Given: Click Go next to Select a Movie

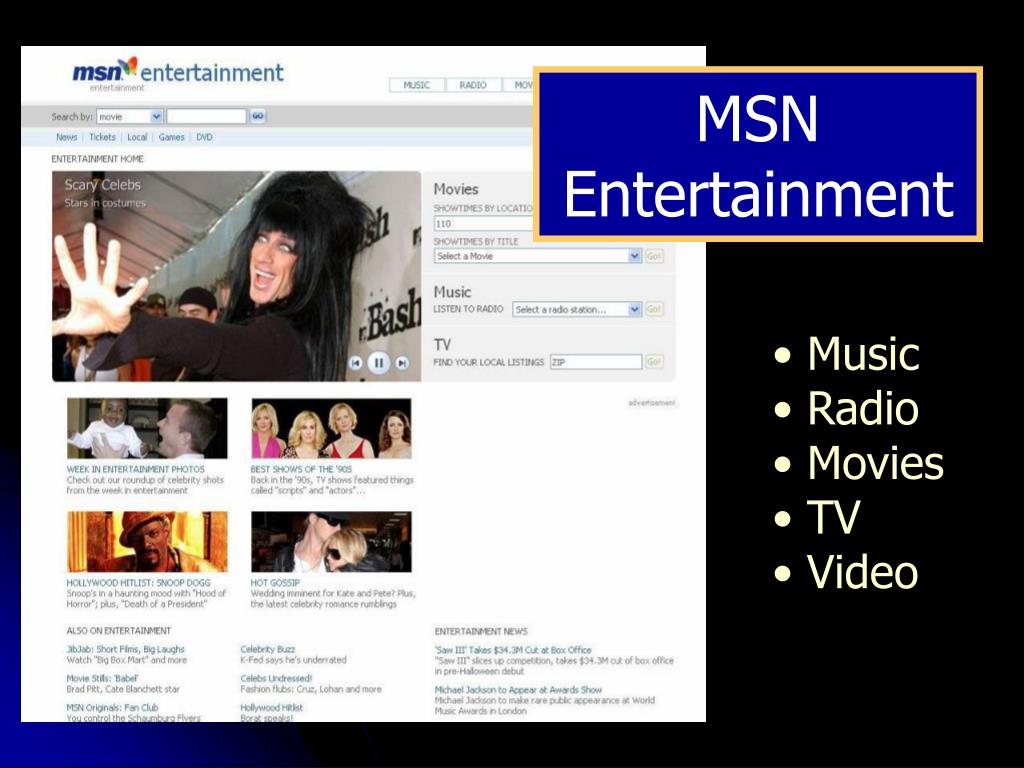Looking at the screenshot, I should click(654, 256).
